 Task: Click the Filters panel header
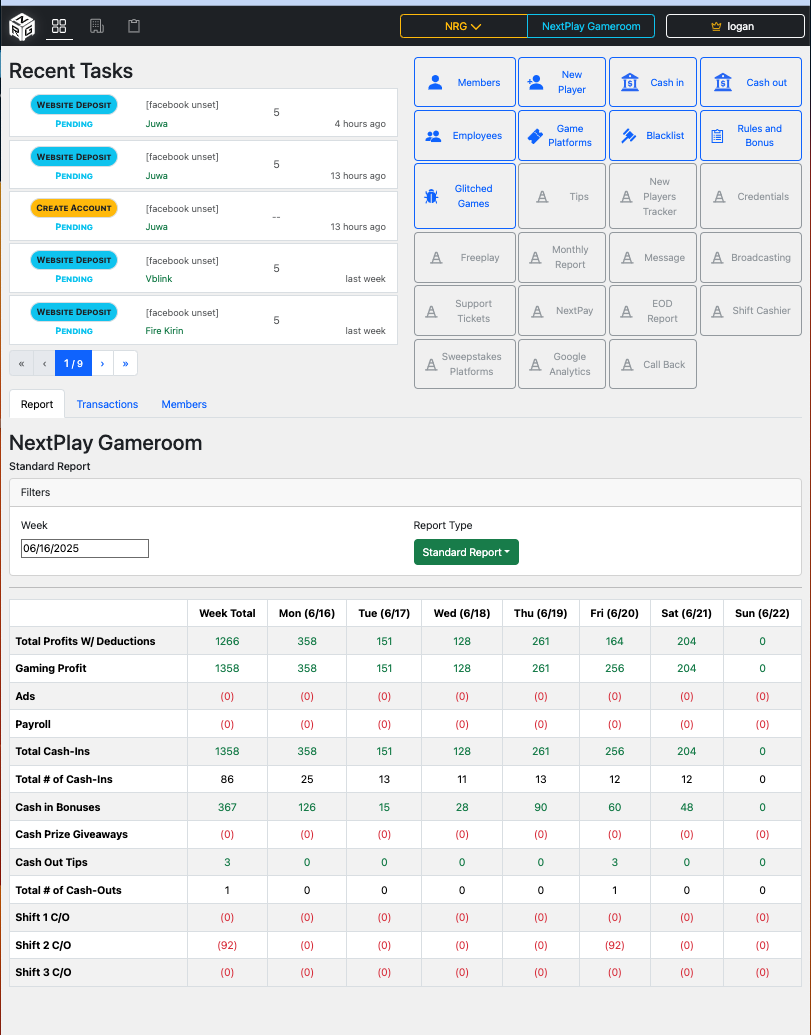click(x=405, y=492)
